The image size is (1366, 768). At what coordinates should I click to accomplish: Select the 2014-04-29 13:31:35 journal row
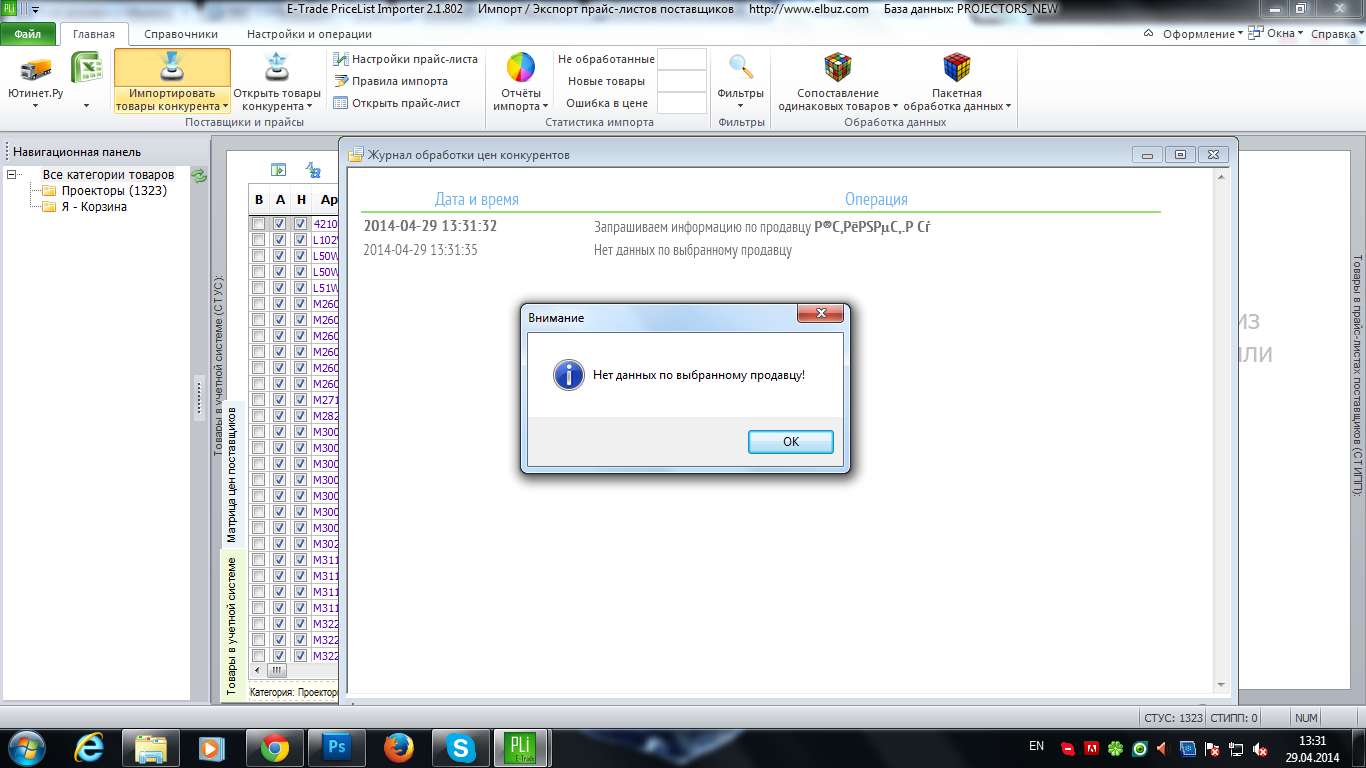coord(762,250)
